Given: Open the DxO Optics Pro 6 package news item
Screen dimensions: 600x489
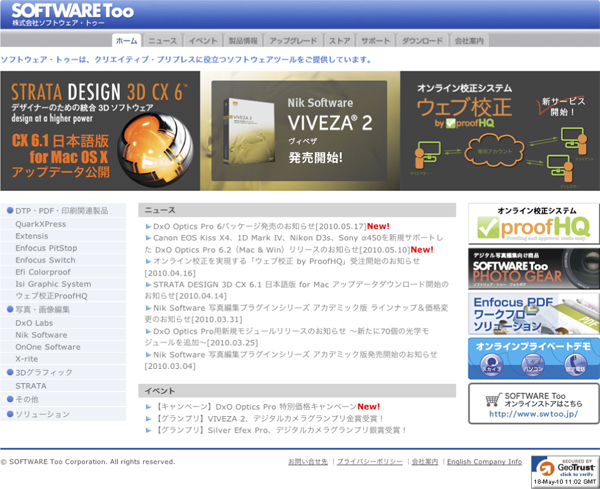Looking at the screenshot, I should click(x=260, y=227).
